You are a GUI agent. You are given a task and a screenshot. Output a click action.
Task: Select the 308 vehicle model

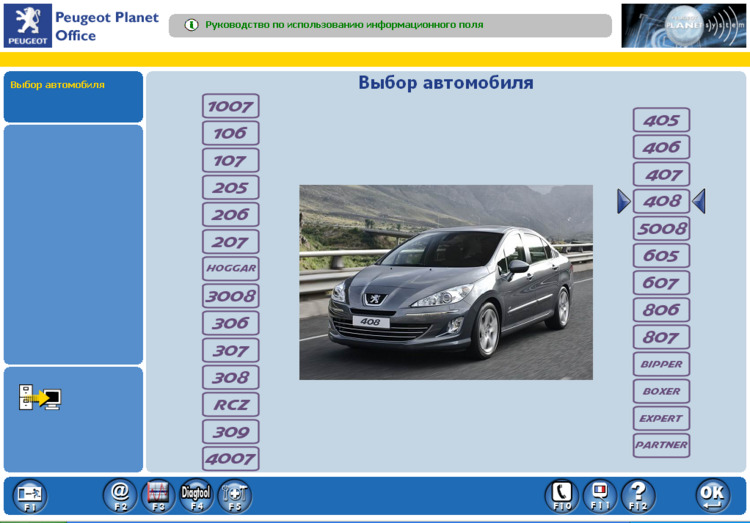tap(231, 378)
